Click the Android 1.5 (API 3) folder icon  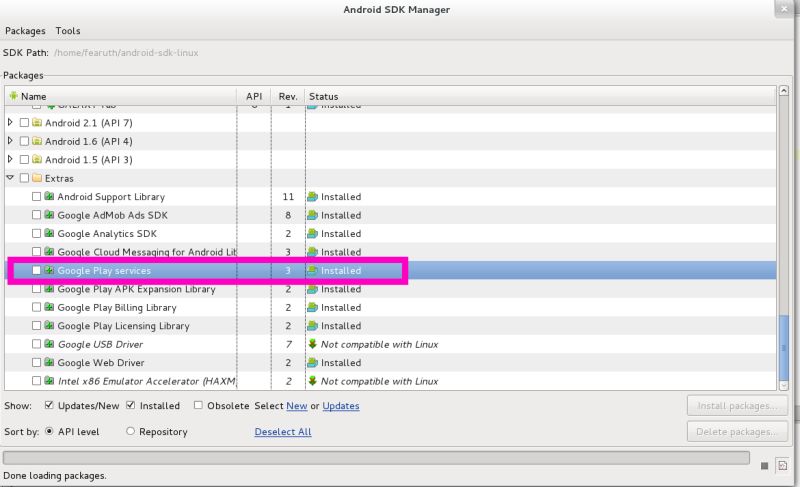(x=37, y=159)
